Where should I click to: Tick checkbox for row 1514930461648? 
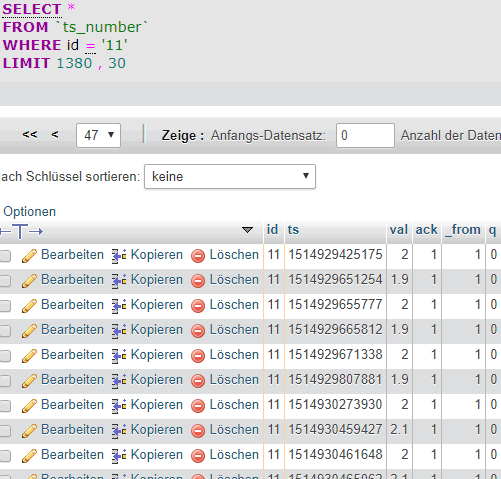(5, 456)
